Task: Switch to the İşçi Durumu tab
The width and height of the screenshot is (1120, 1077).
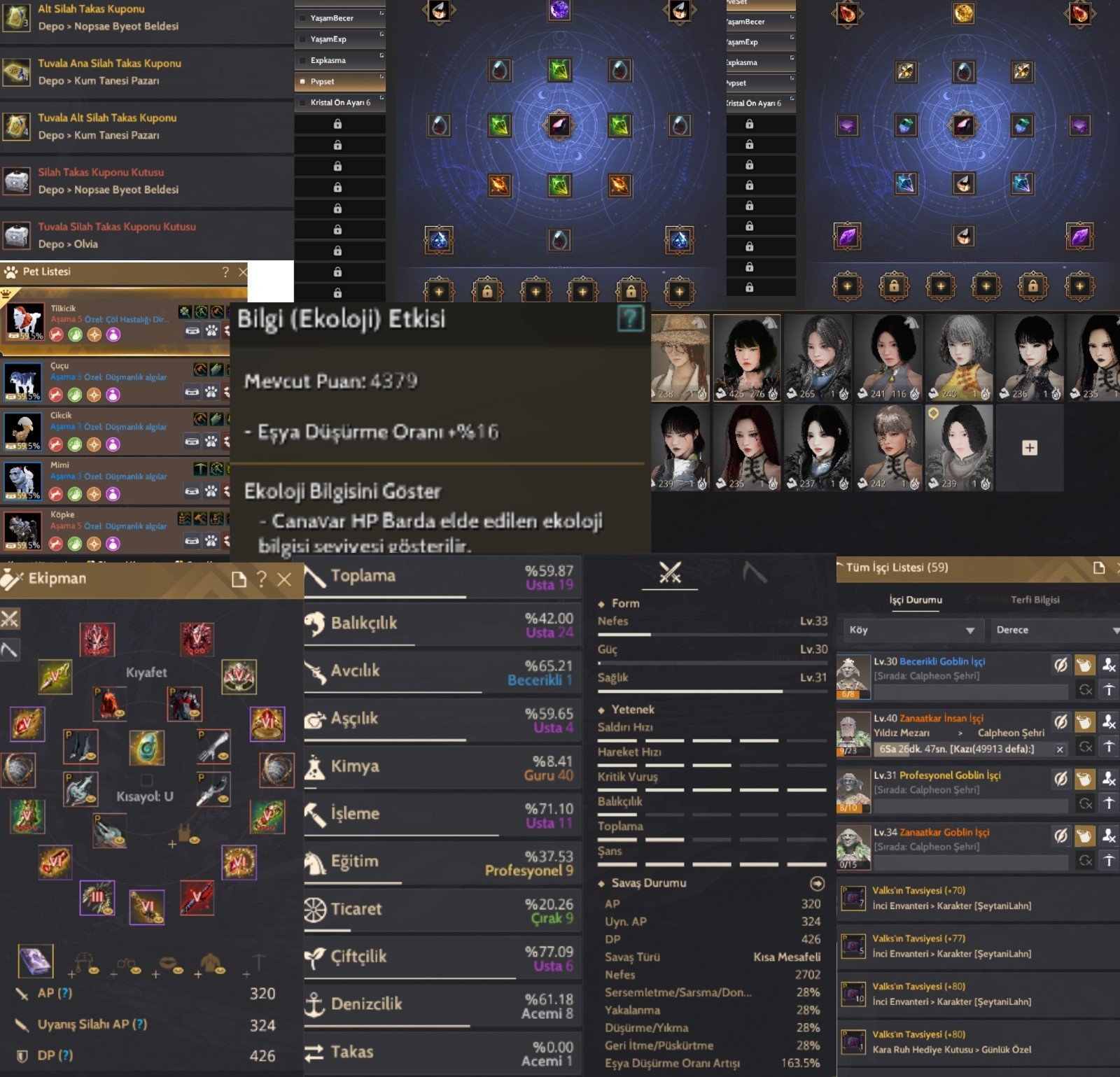Action: pos(916,600)
